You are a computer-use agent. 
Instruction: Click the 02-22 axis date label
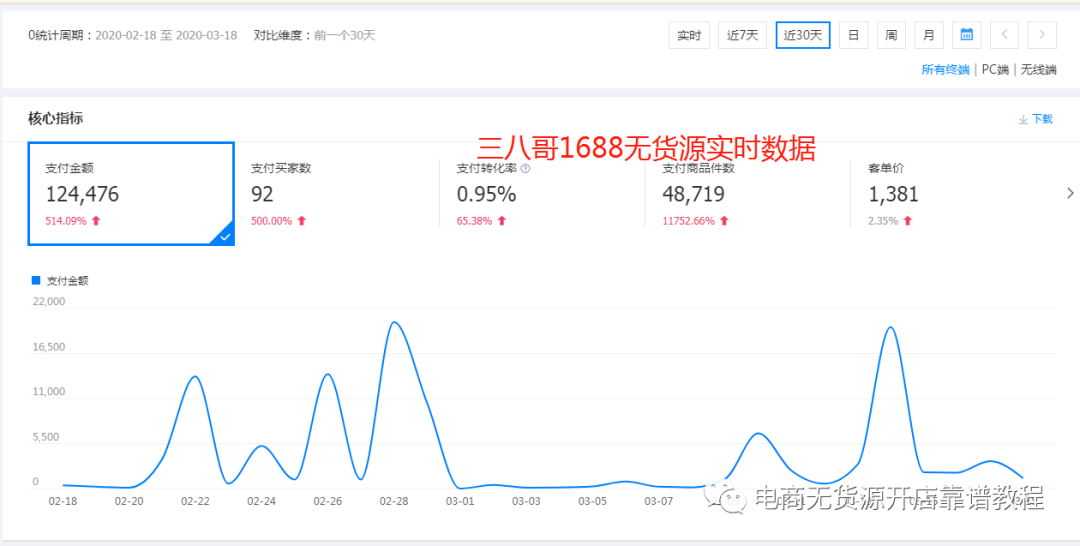click(x=195, y=501)
